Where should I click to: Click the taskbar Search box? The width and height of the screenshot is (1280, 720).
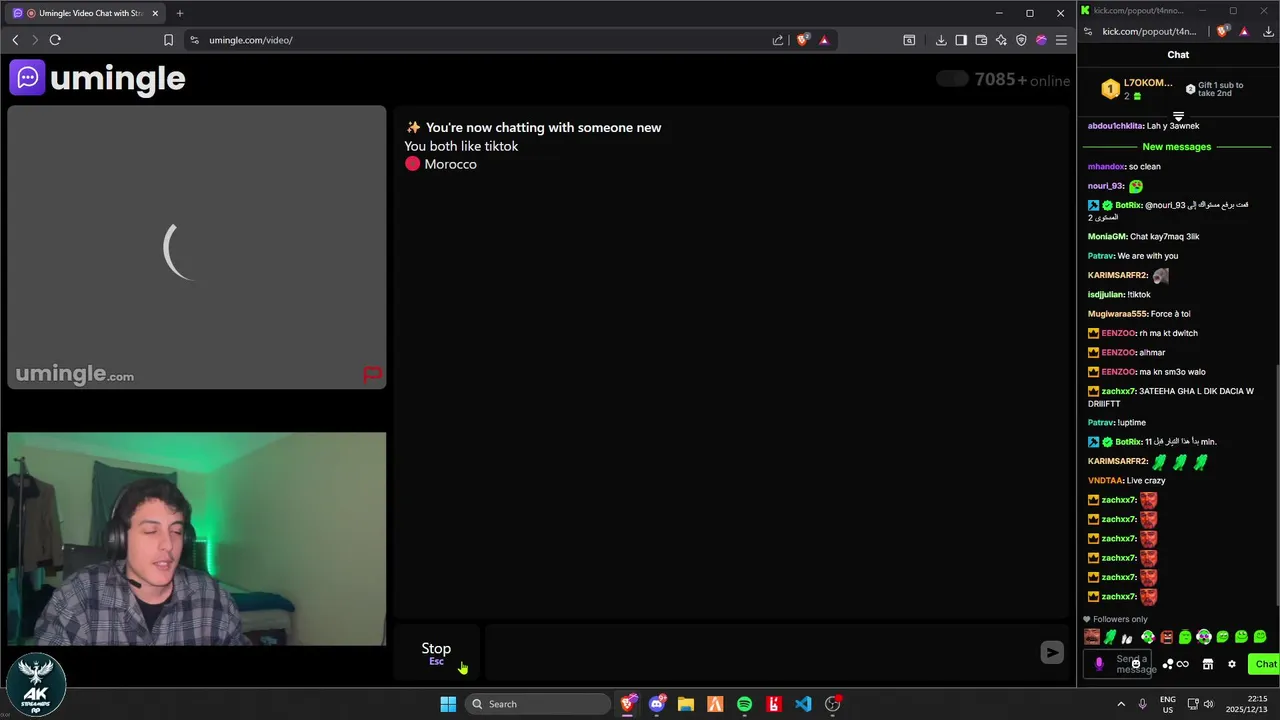[x=539, y=704]
